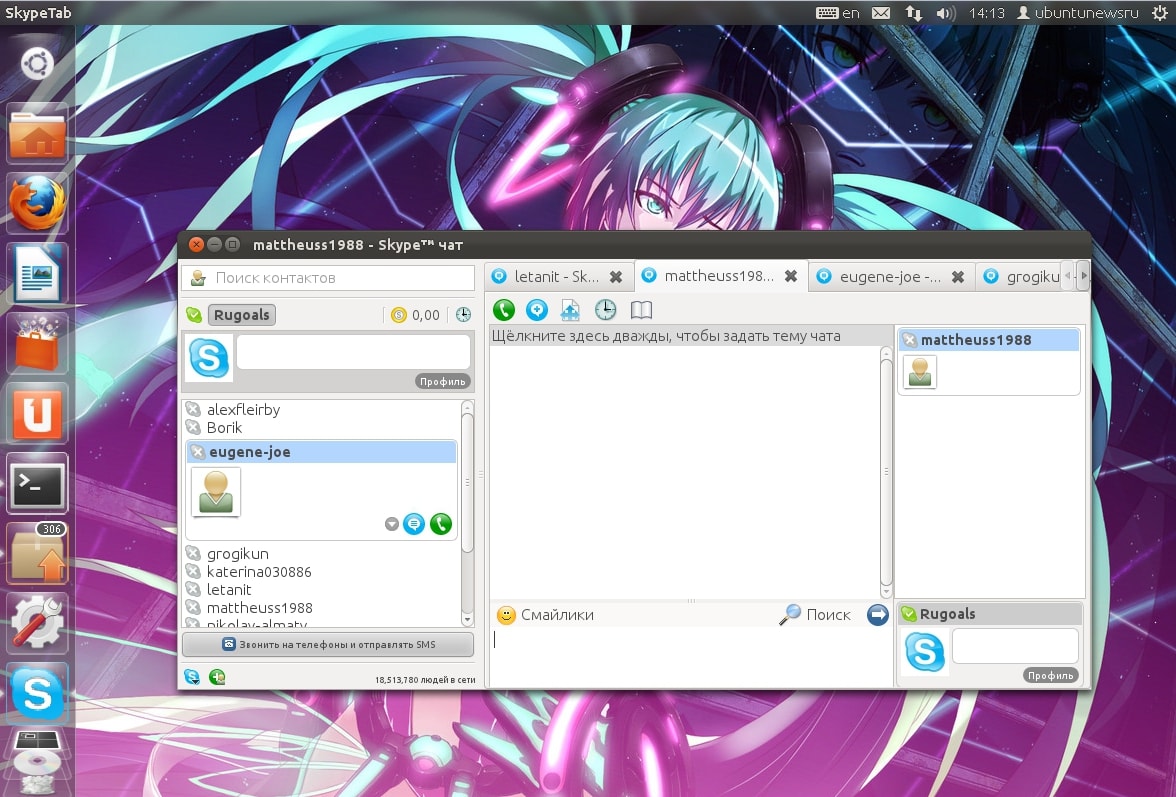Select contact katerina030886 in the list
This screenshot has width=1176, height=797.
(259, 571)
